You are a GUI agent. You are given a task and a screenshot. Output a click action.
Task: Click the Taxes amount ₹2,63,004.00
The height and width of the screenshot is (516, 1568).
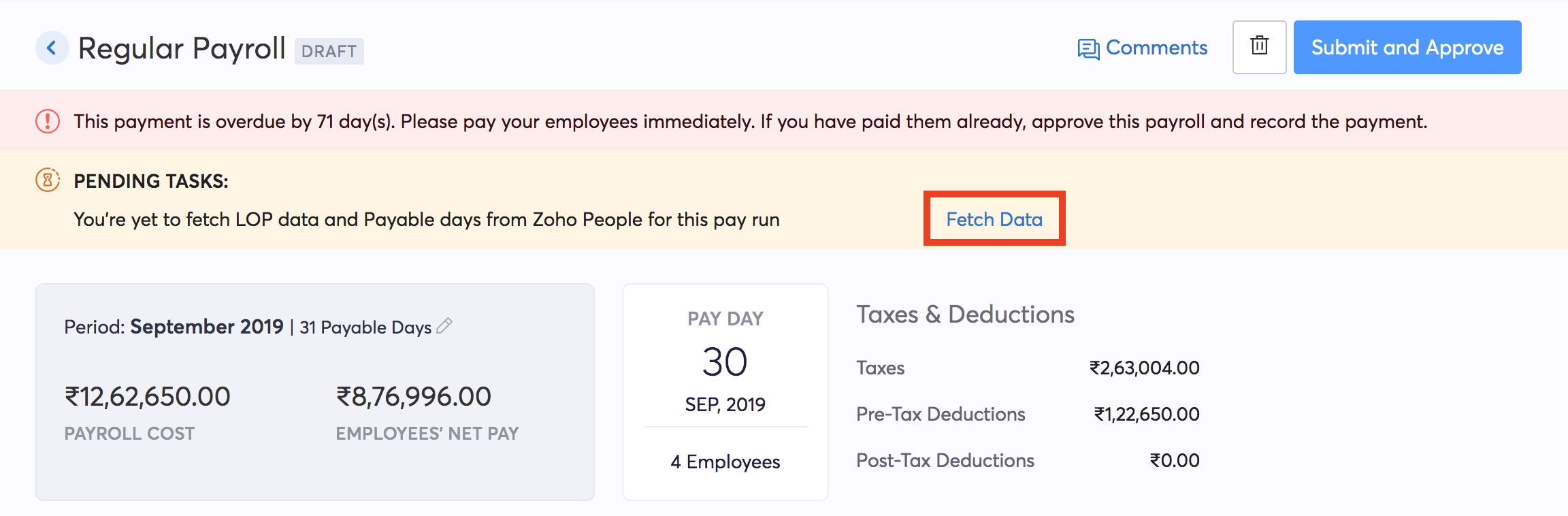point(1144,368)
